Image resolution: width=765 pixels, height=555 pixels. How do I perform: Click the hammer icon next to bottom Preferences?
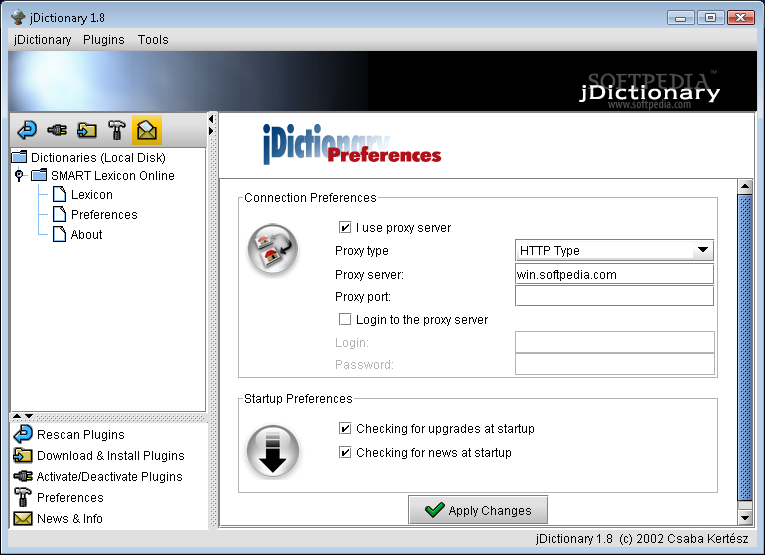[x=22, y=497]
